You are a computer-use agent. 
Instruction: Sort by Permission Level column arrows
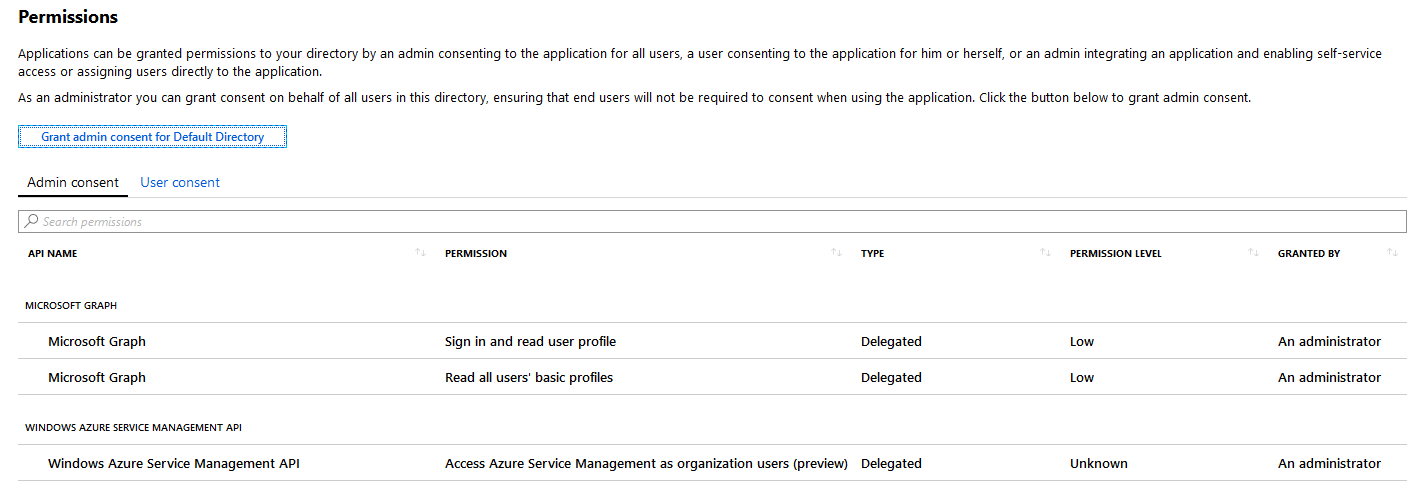1253,253
